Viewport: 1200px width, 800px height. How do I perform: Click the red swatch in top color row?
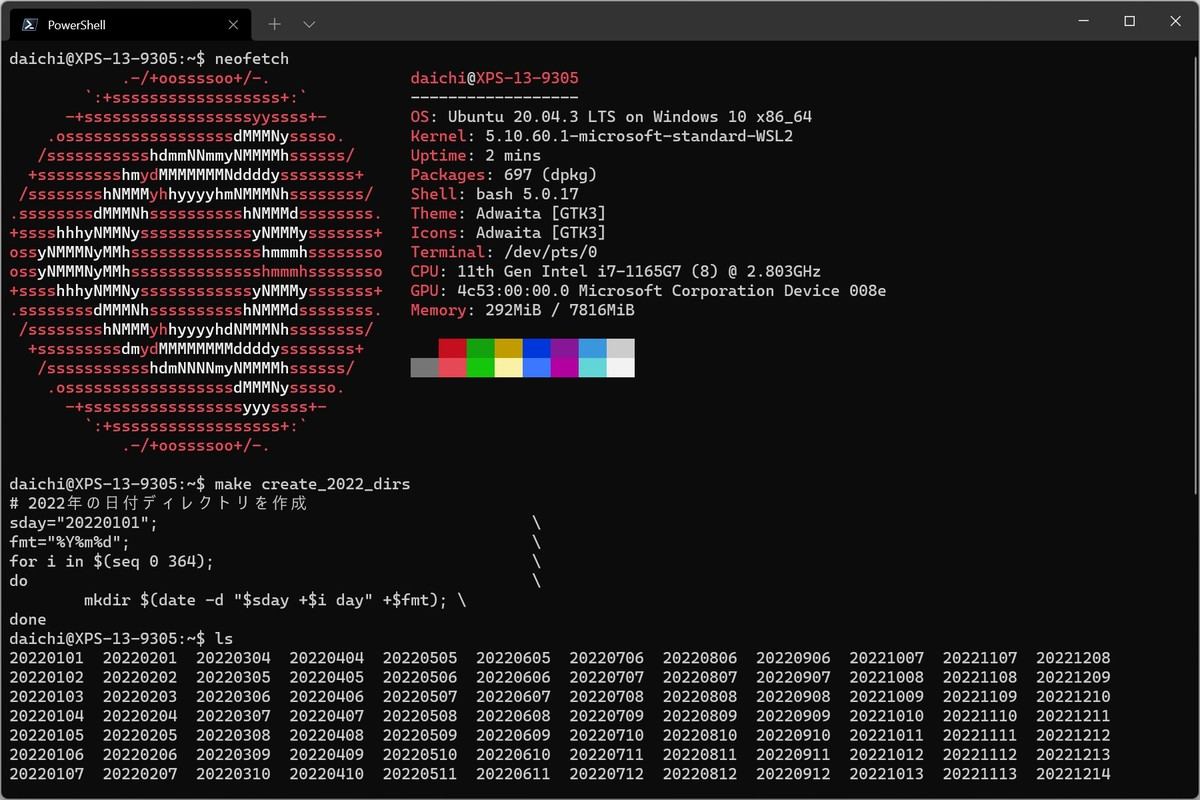452,348
